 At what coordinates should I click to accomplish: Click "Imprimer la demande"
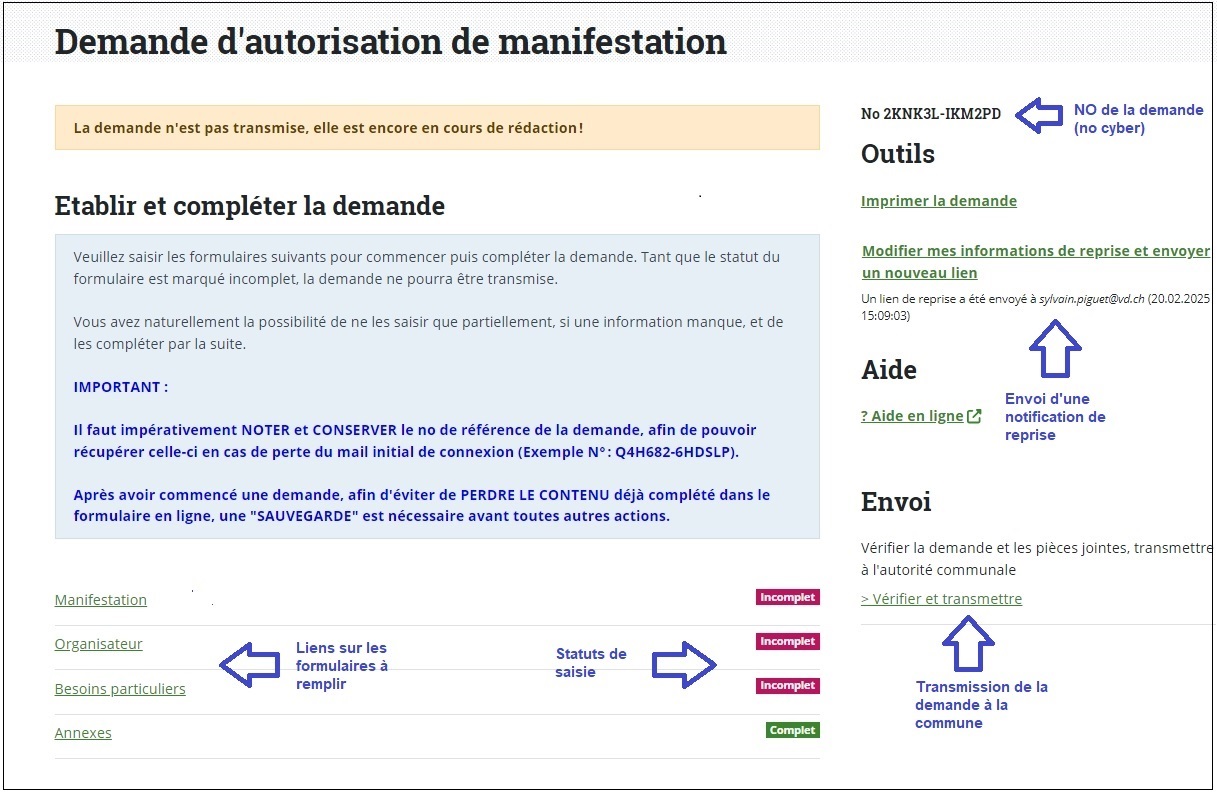[x=939, y=200]
